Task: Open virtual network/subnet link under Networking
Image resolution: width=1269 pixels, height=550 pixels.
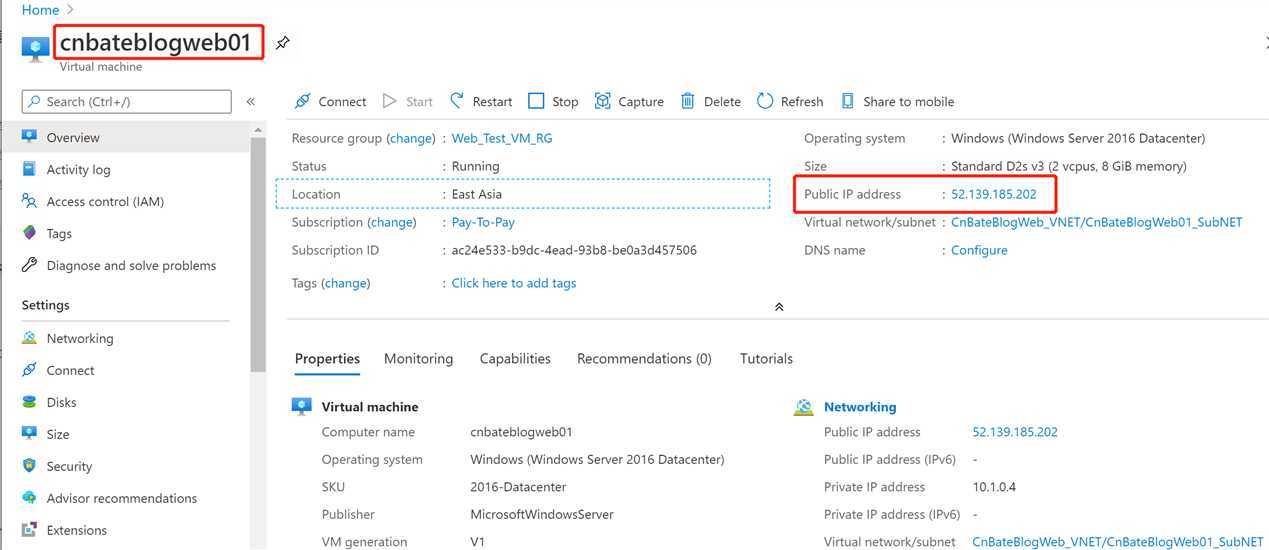Action: click(1118, 542)
